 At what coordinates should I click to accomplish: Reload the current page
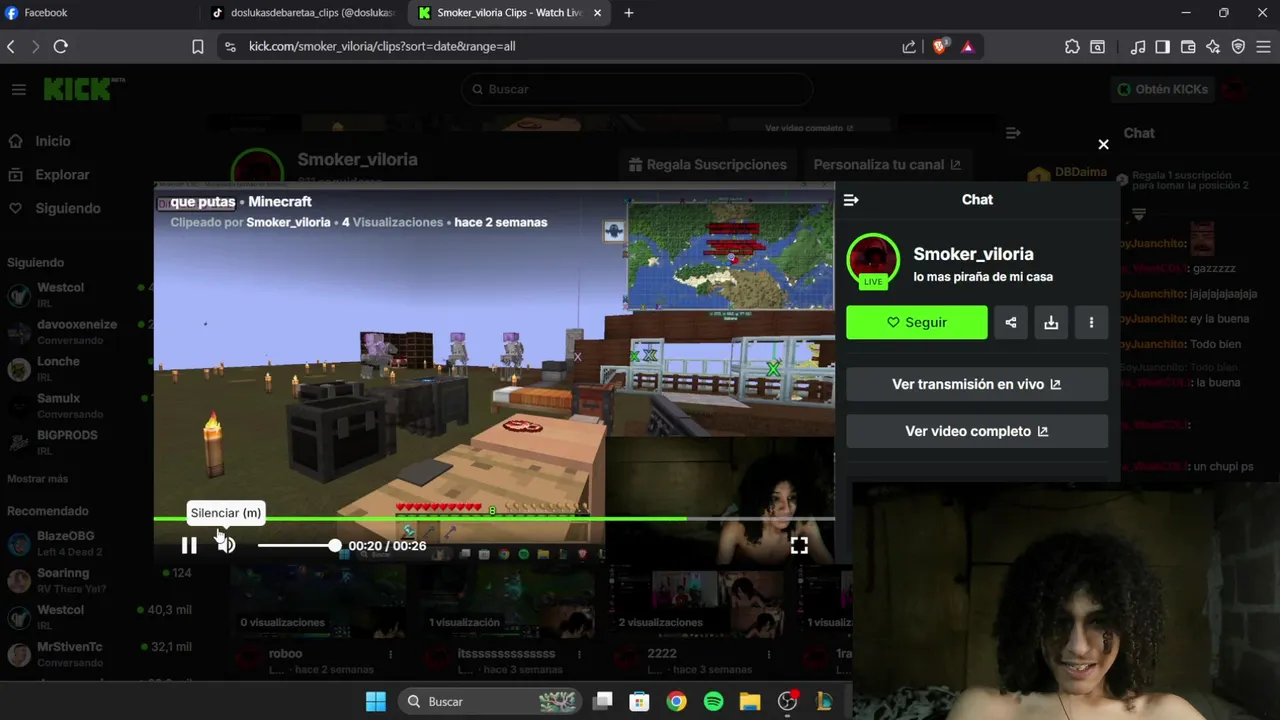[x=61, y=46]
